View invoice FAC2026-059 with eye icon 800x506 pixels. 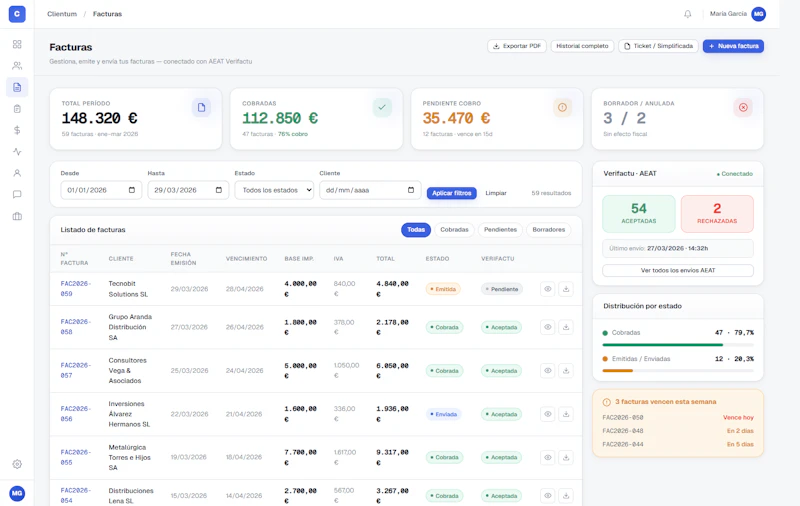pos(547,289)
